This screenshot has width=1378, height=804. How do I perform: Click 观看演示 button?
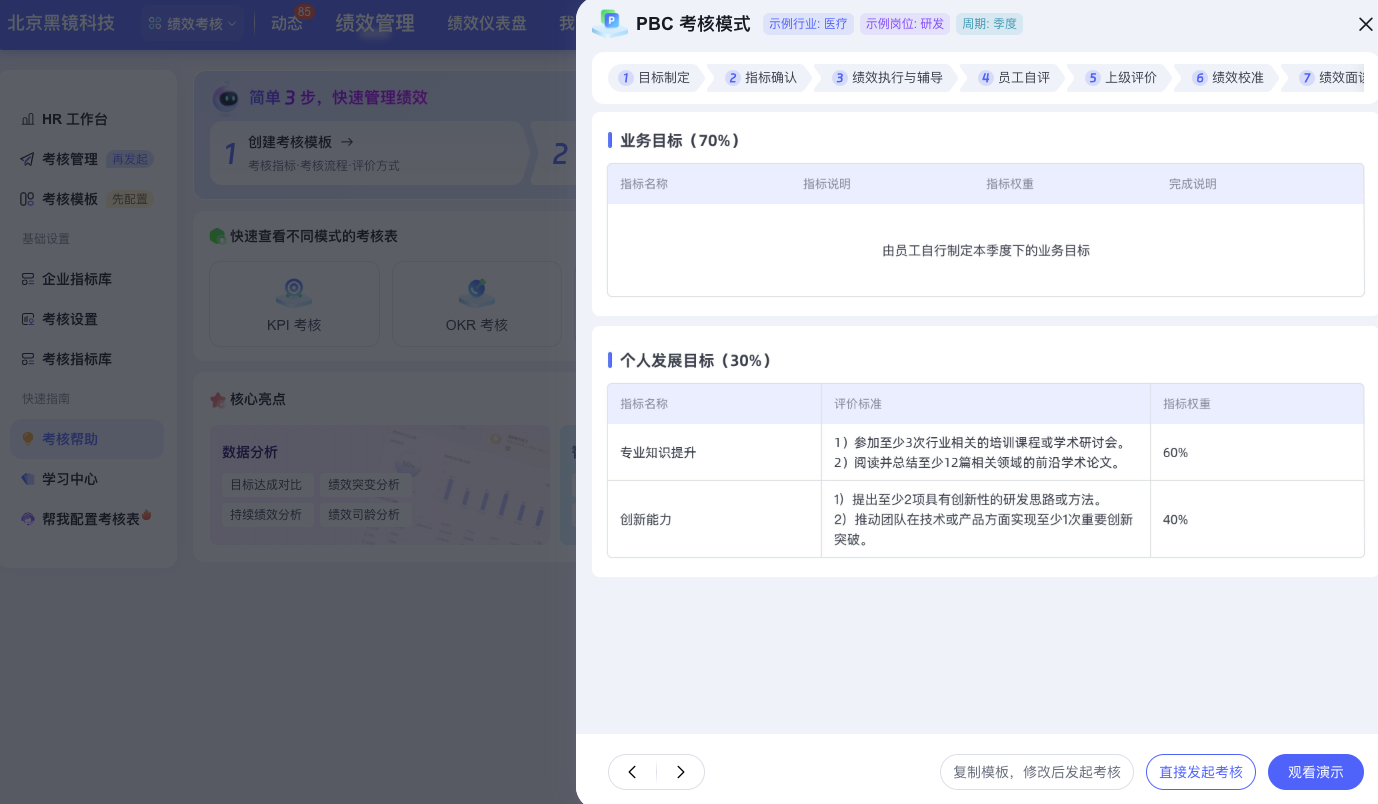[x=1316, y=772]
